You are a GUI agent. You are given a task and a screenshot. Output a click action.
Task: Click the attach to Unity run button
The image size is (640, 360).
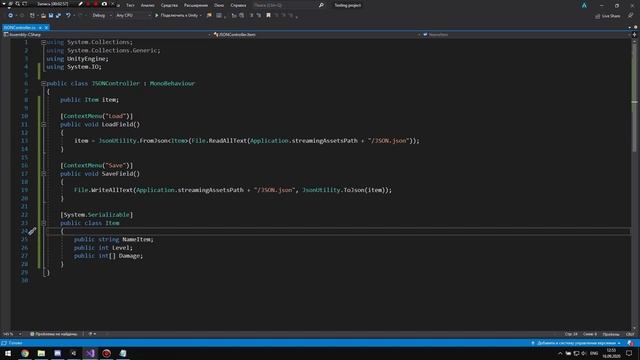(178, 16)
